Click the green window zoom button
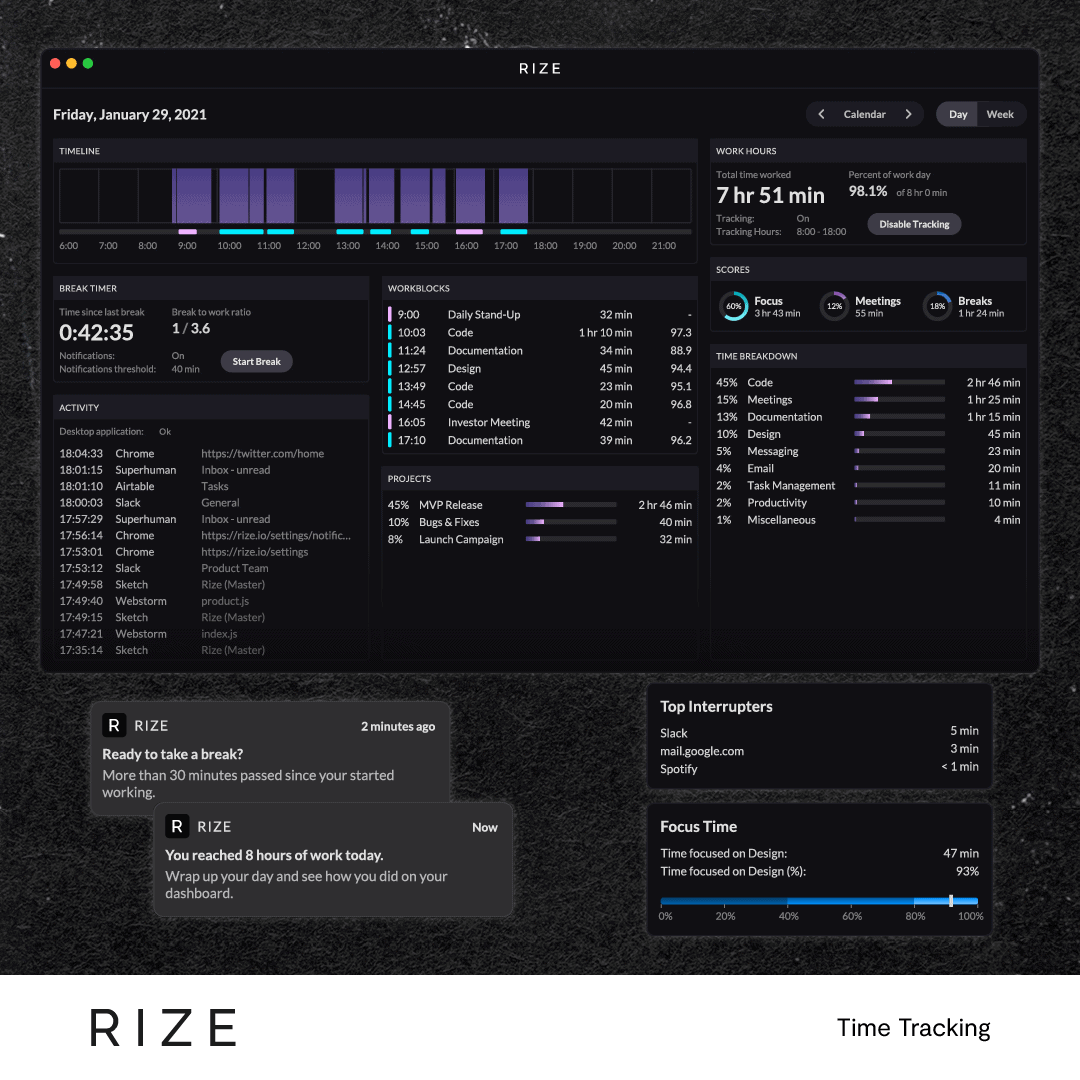 tap(87, 63)
